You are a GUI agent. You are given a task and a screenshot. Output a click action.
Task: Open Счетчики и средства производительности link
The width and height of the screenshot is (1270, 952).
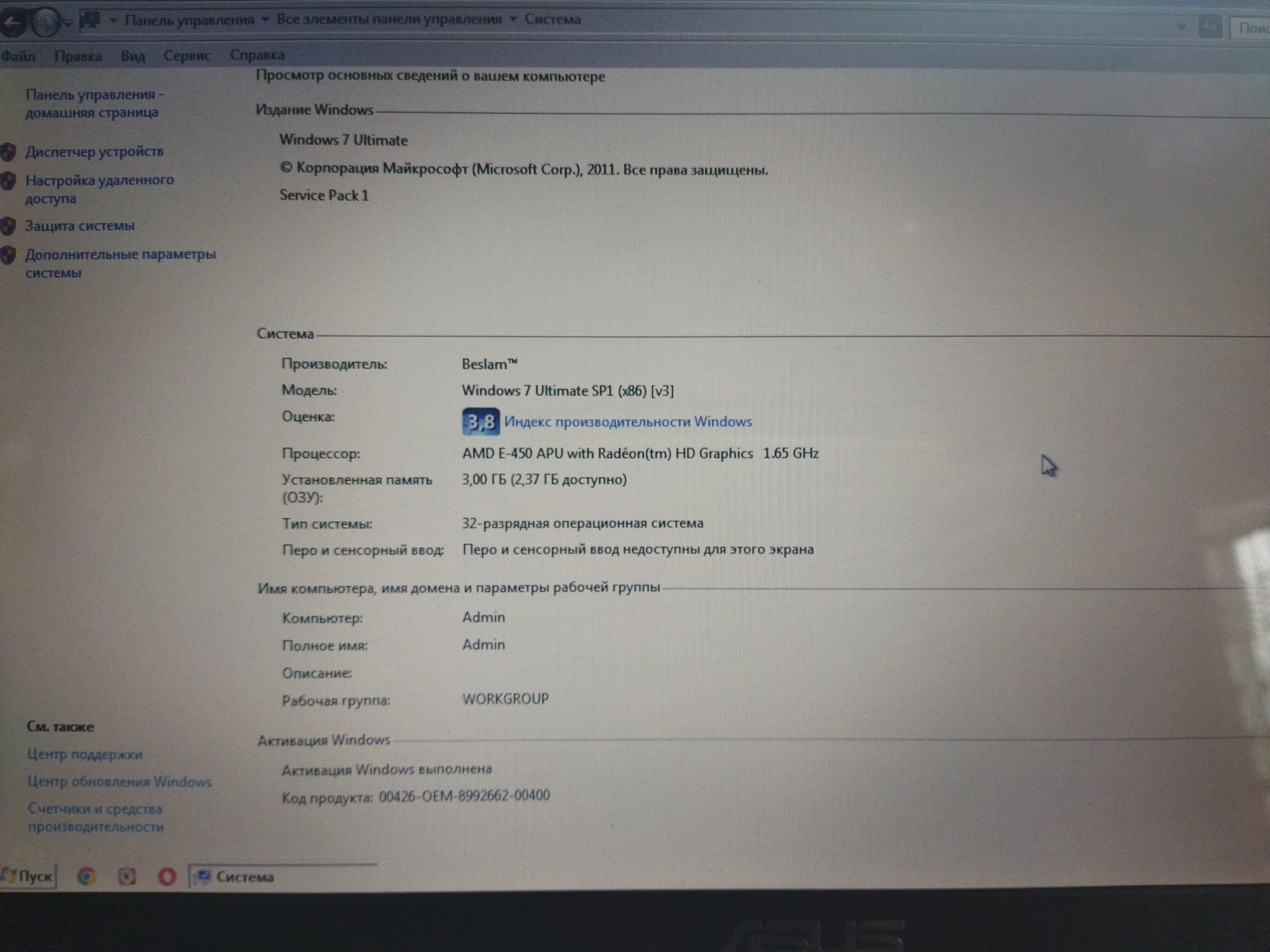95,817
